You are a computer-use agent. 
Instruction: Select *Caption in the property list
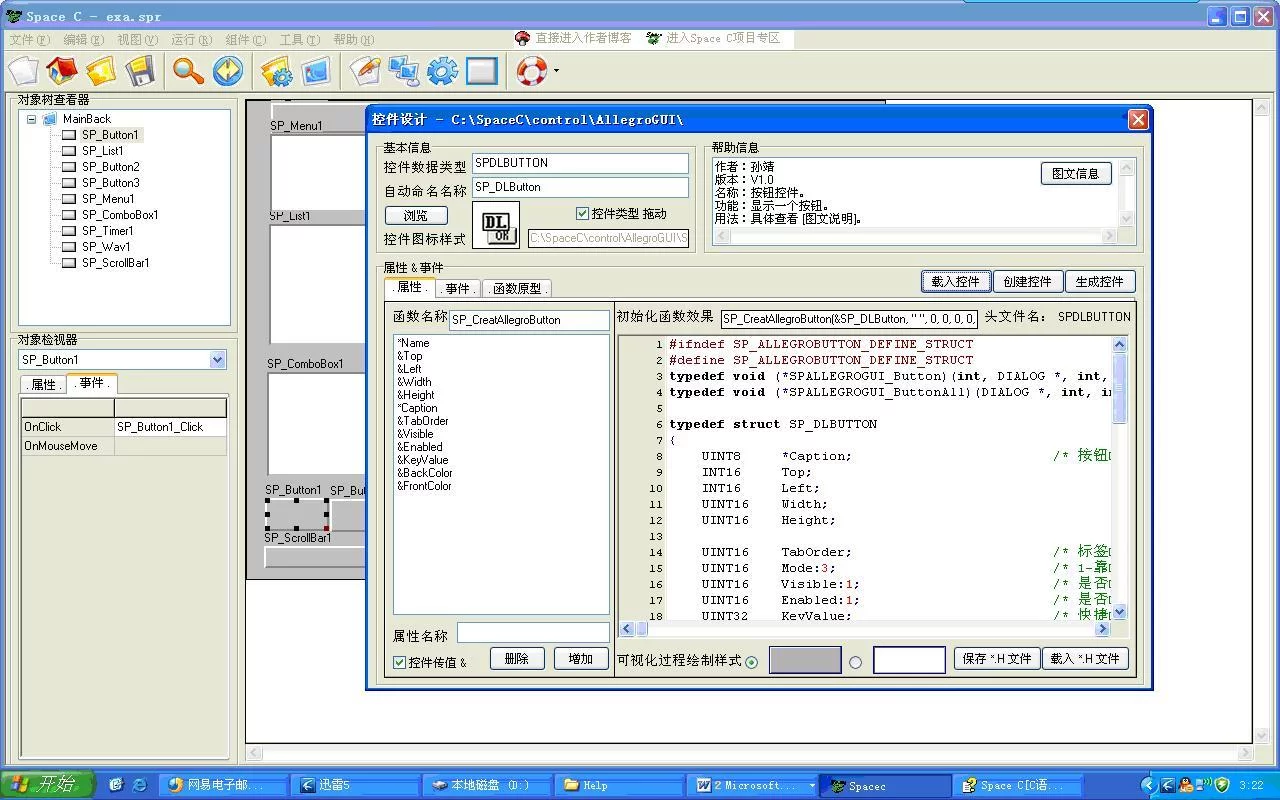[x=417, y=408]
